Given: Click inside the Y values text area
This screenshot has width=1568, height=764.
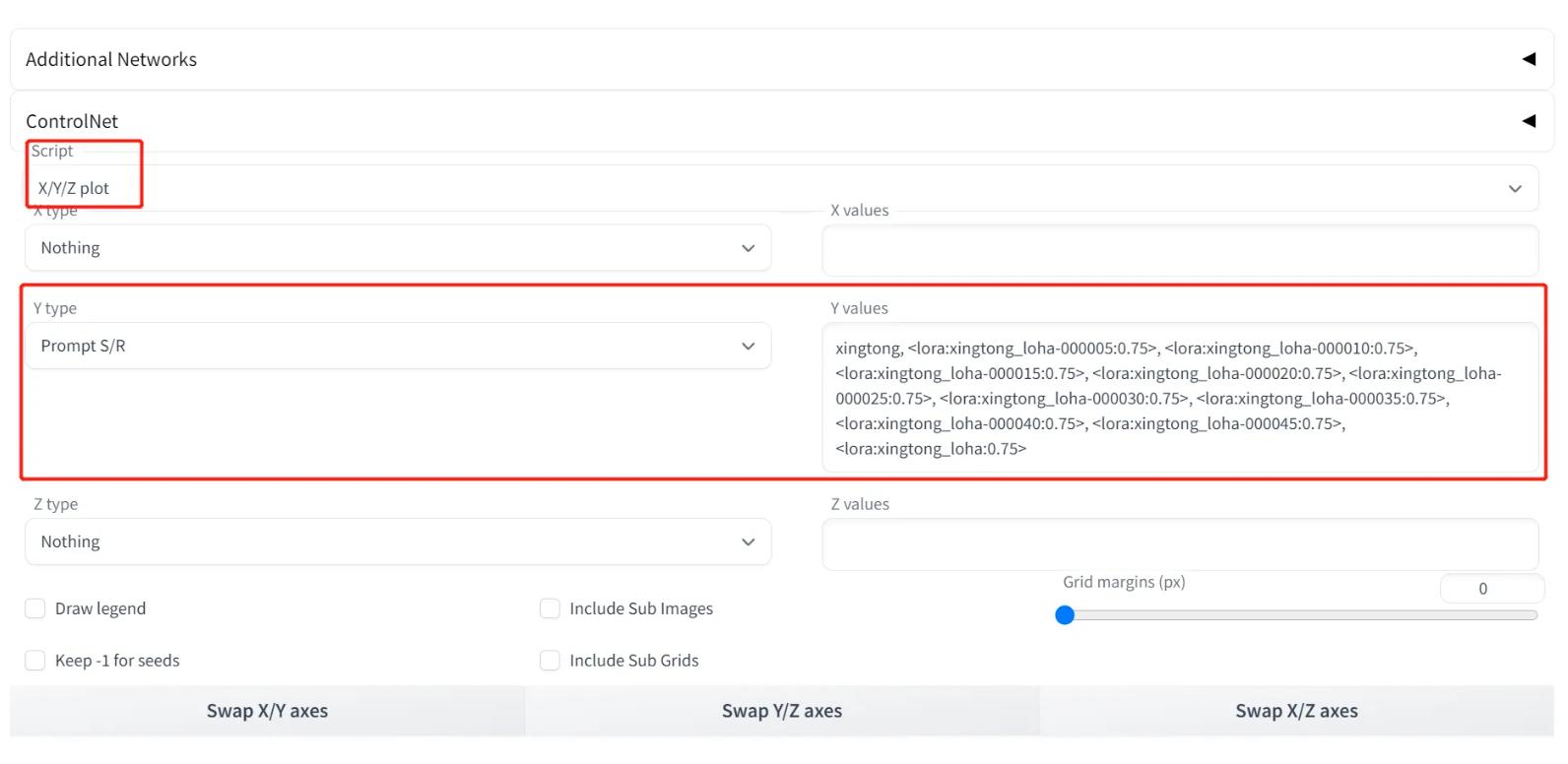Looking at the screenshot, I should click(1180, 398).
